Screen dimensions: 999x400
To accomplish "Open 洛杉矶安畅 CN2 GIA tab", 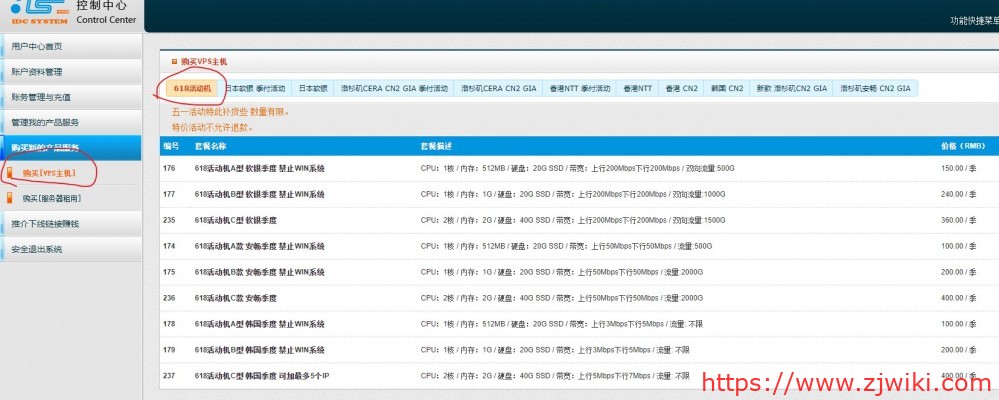I will pos(875,89).
